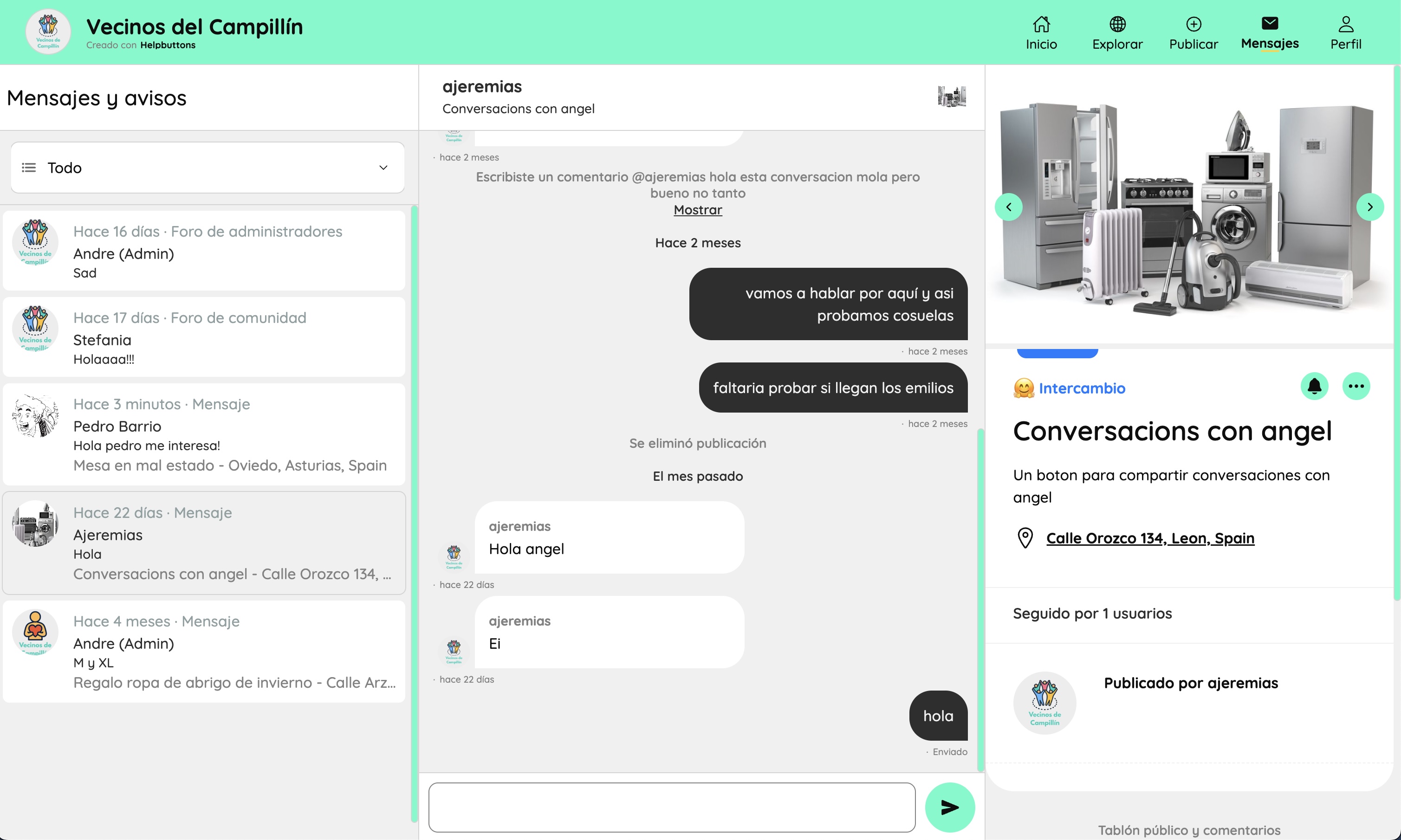Viewport: 1401px width, 840px height.
Task: Click 'Hola angel' message bubble
Action: 609,537
